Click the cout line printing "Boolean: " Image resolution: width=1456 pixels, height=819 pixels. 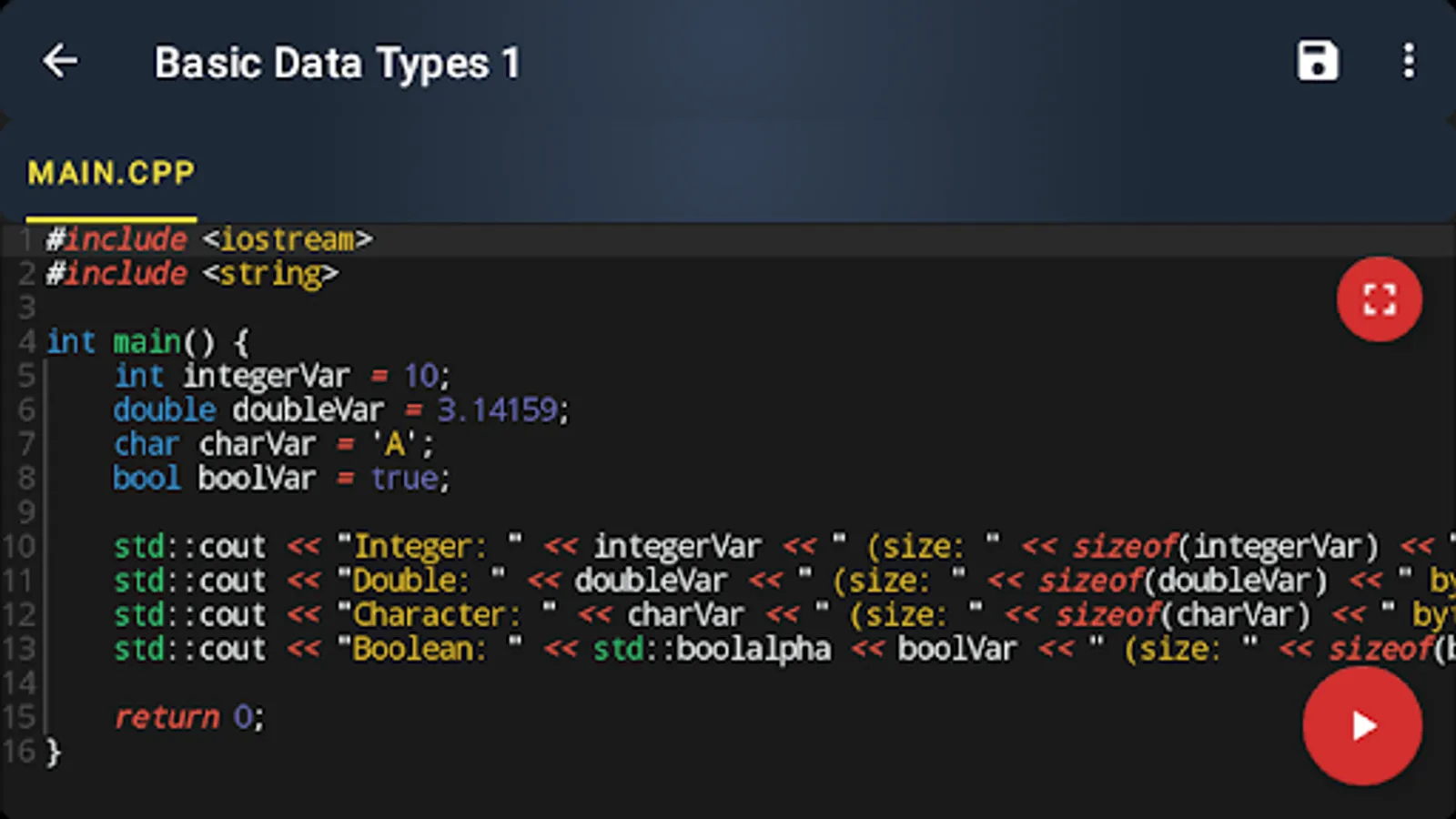click(784, 649)
